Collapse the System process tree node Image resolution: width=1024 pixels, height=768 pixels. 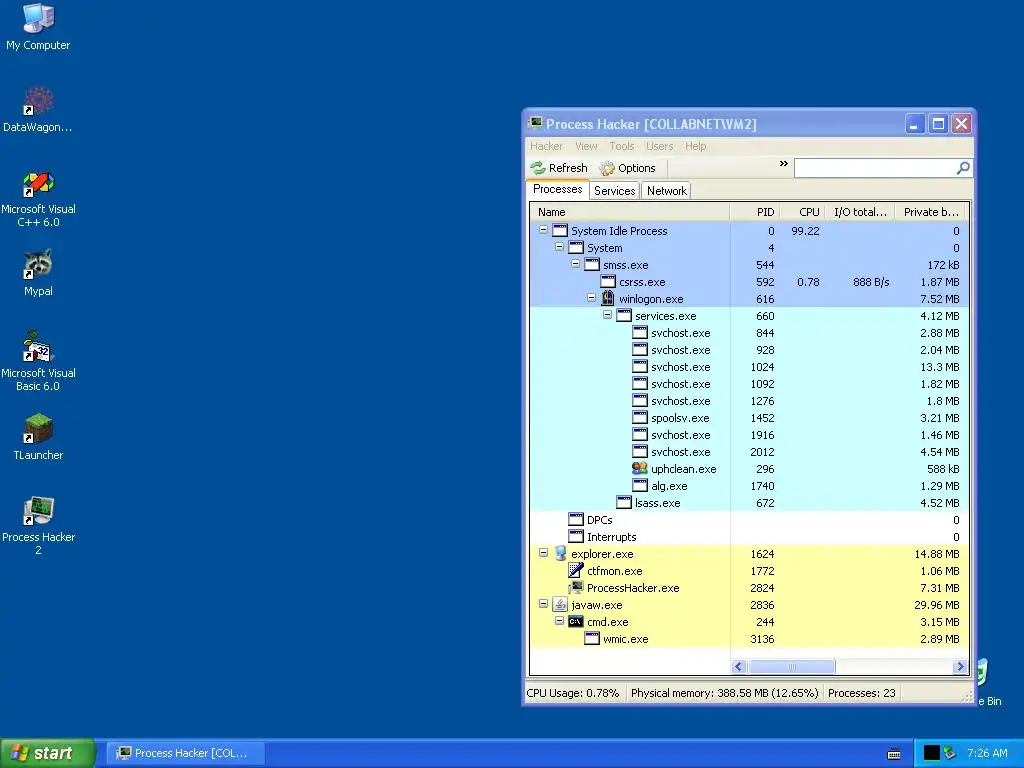[x=559, y=247]
